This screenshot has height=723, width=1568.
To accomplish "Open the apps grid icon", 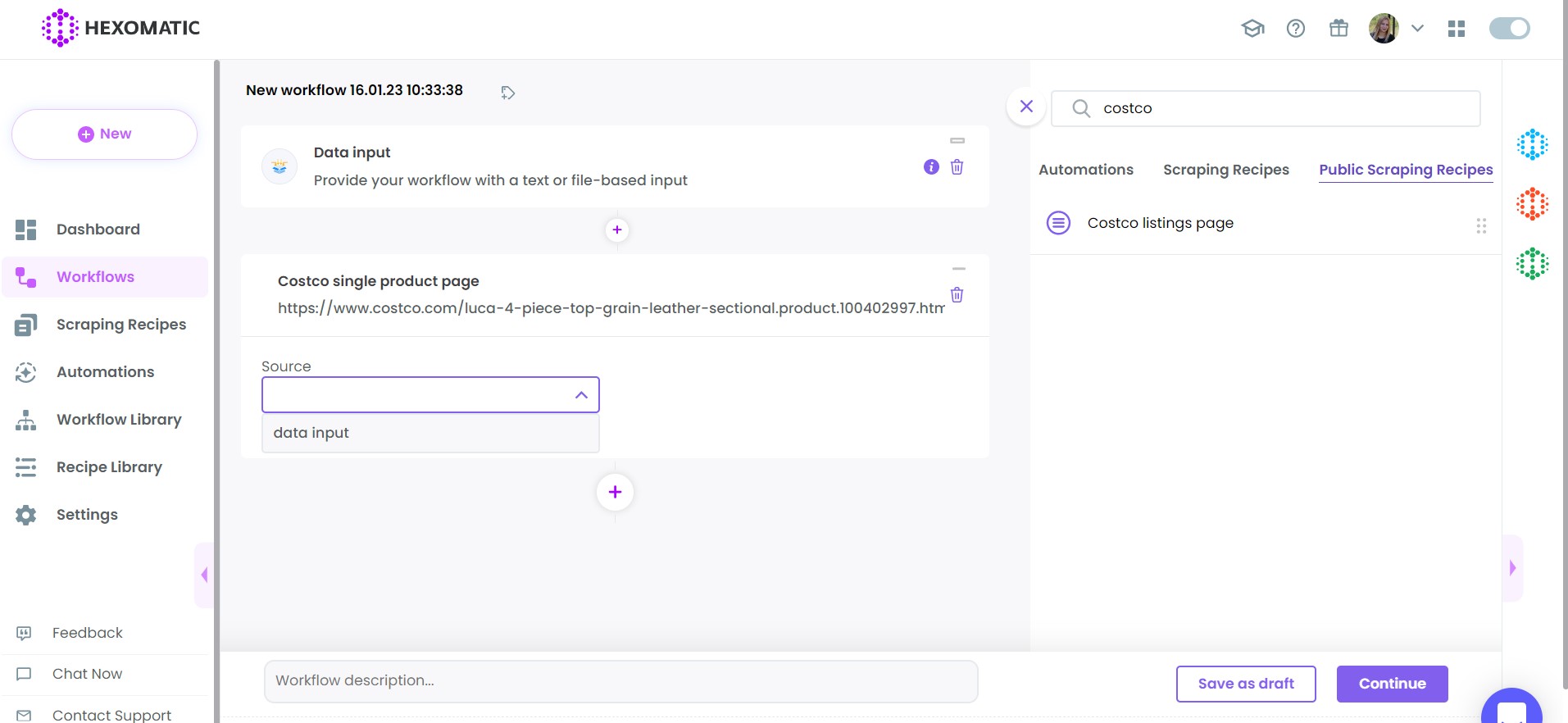I will click(1457, 29).
